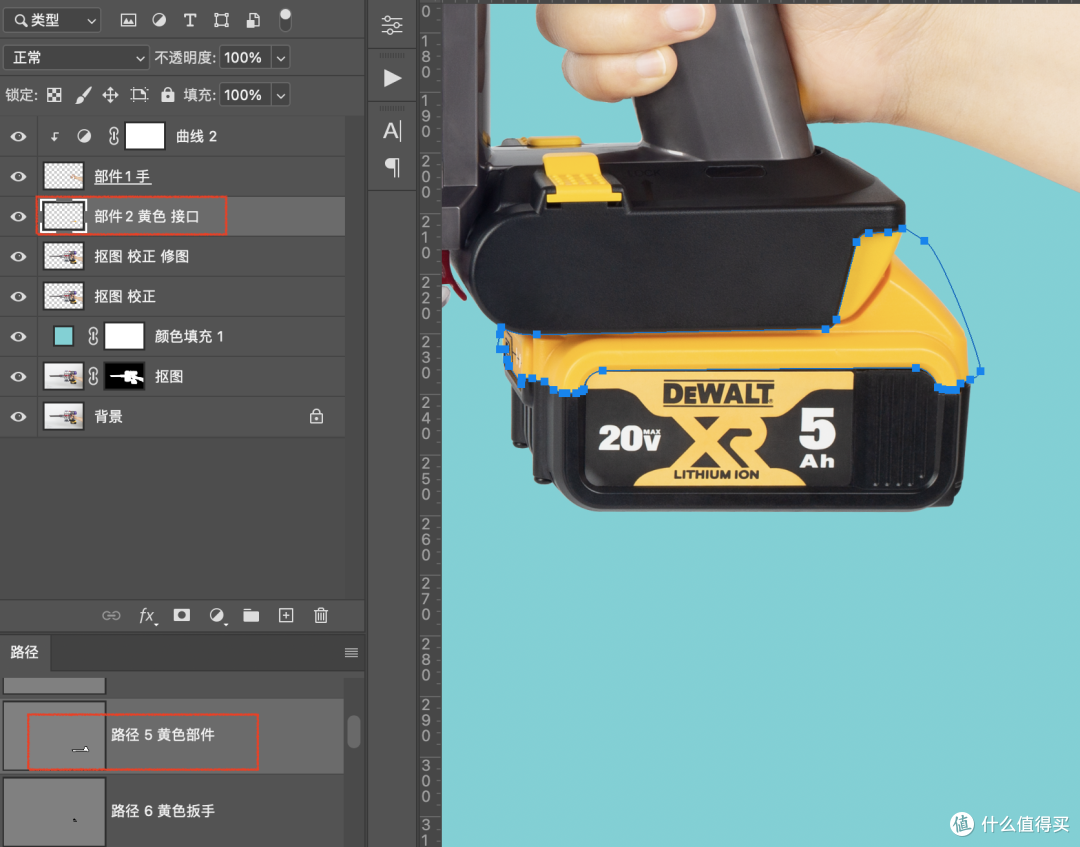The image size is (1080, 847).
Task: Lock all padlock icon in lock row
Action: pos(167,94)
